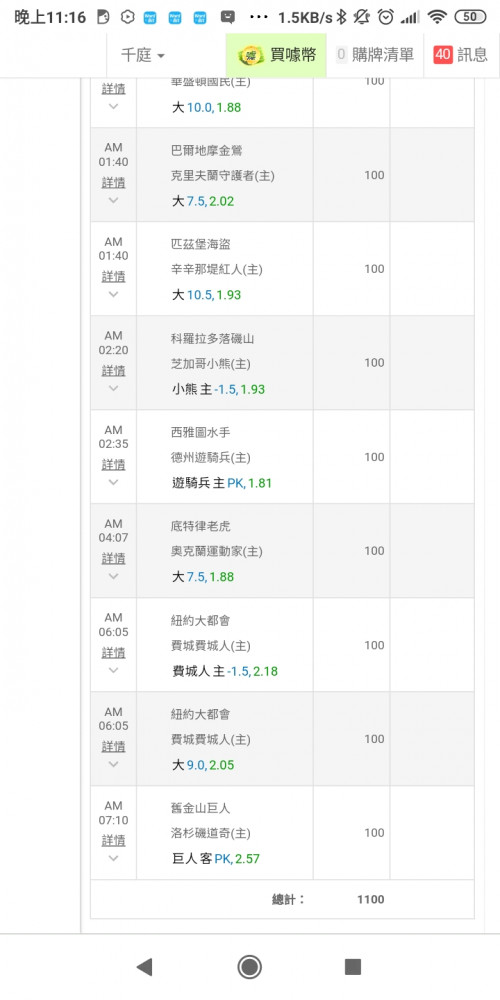
Task: Click the 大 9.0, 2.05 pick text
Action: (203, 765)
